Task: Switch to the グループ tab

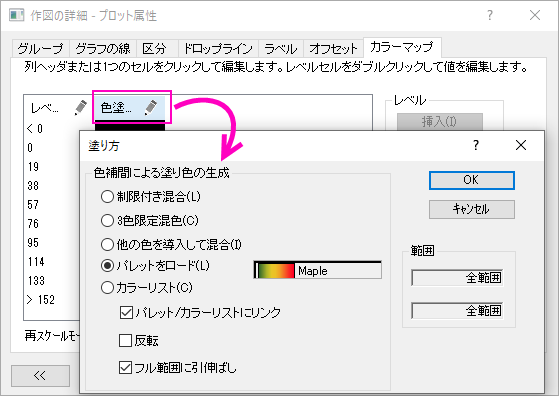Action: point(41,48)
